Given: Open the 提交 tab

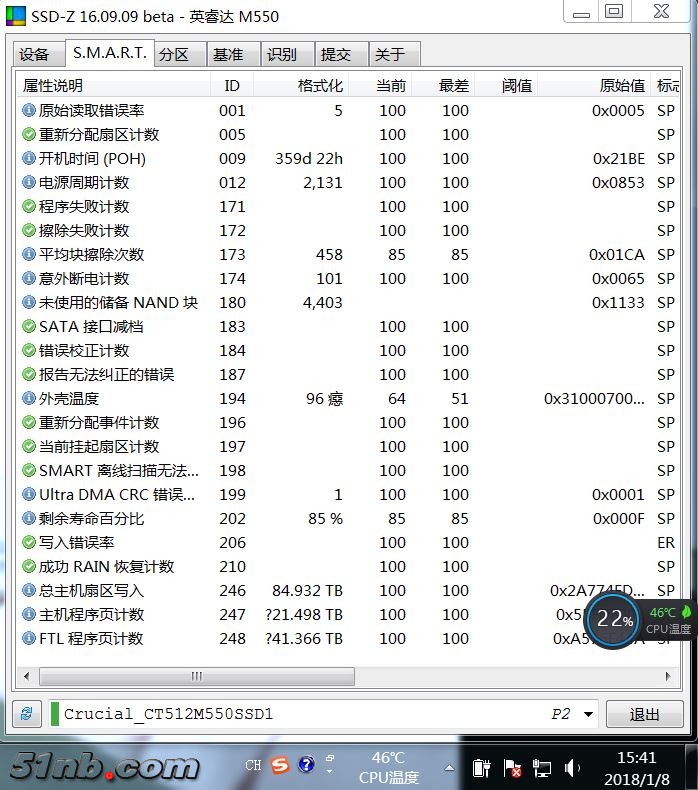Looking at the screenshot, I should click(342, 54).
